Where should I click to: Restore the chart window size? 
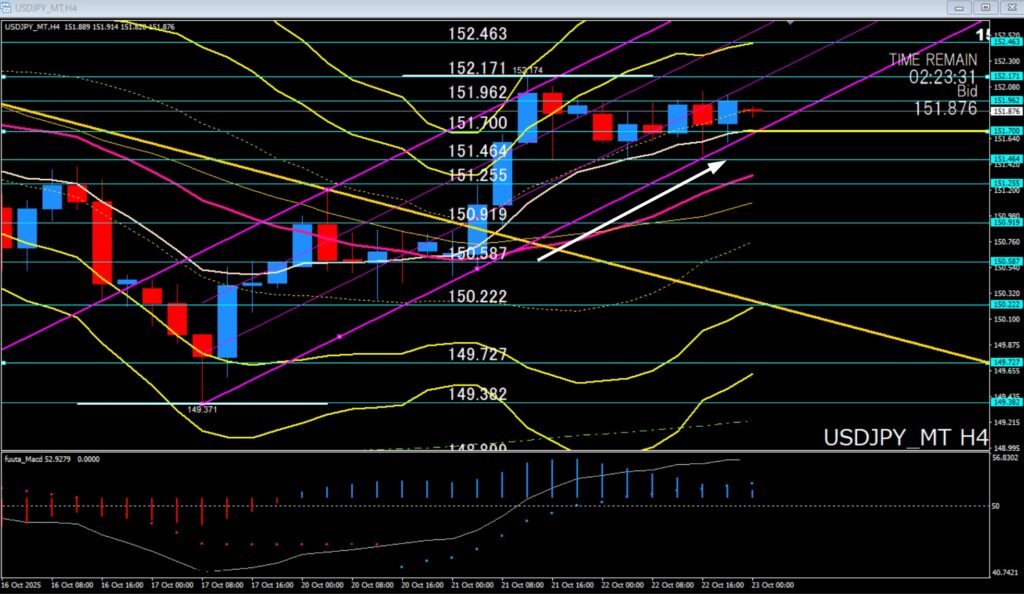pos(986,8)
